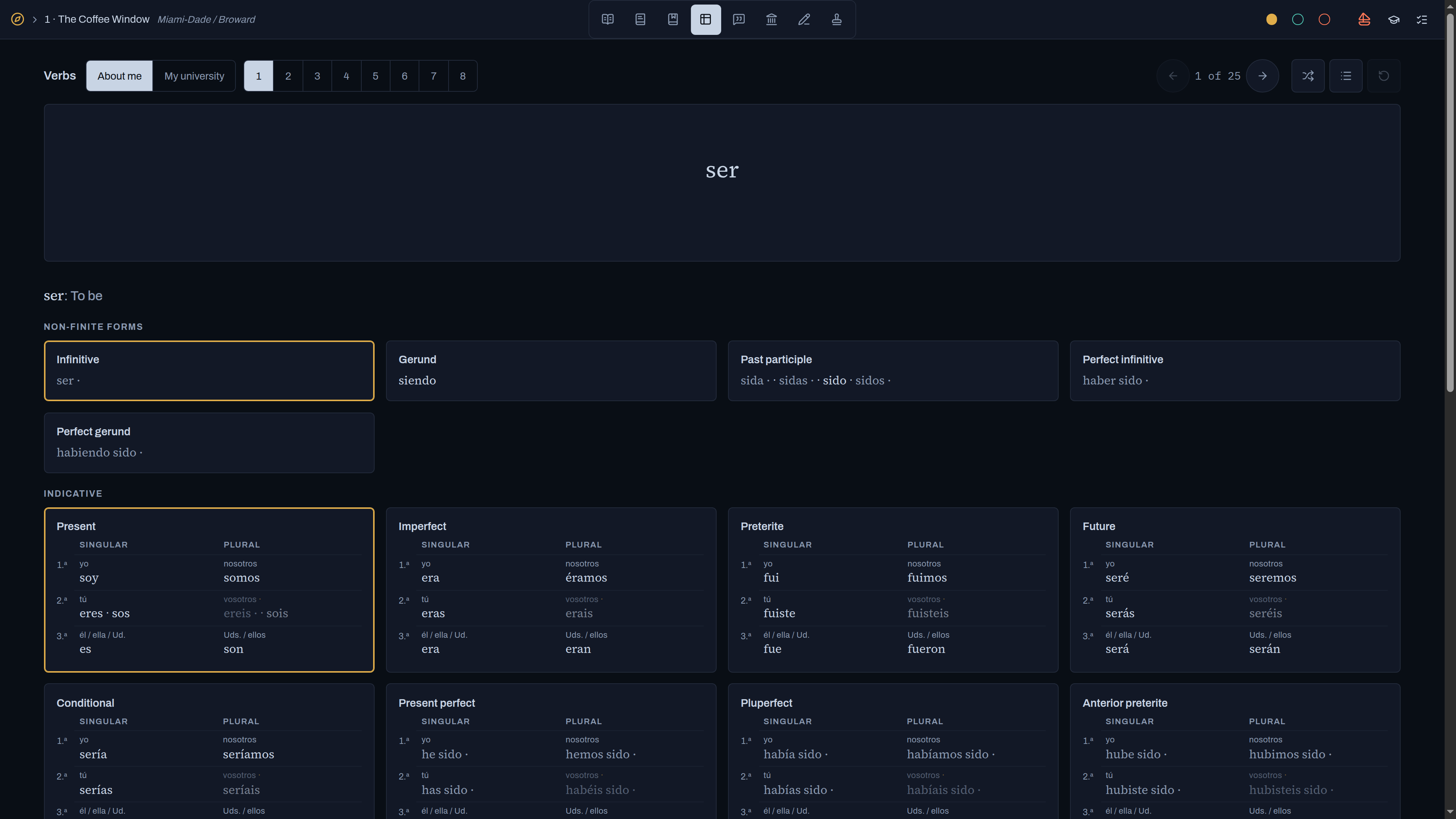The image size is (1456, 819).
Task: Click the large ser flashcard
Action: point(722,182)
